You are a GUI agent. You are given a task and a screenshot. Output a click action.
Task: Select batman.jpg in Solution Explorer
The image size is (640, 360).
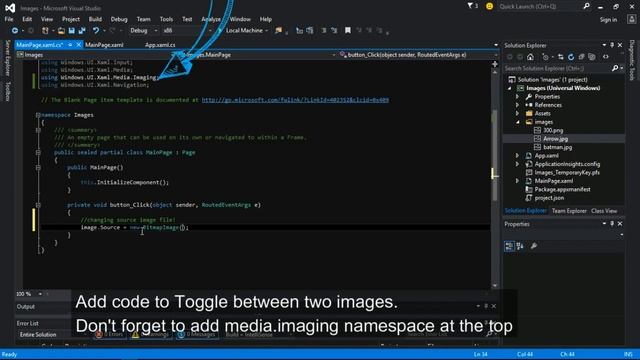coord(558,147)
